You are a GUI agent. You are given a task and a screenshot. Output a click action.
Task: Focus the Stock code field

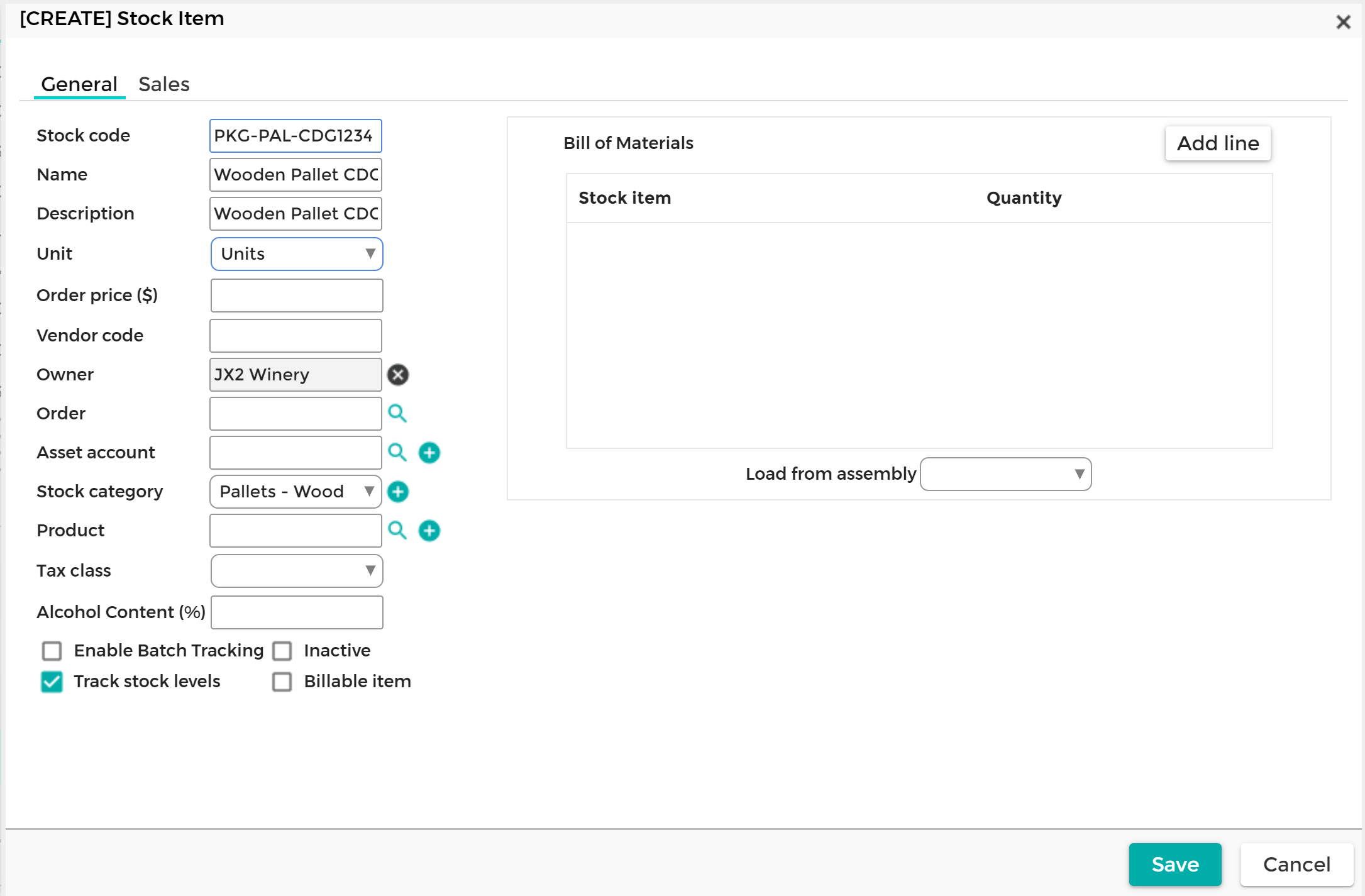point(296,136)
